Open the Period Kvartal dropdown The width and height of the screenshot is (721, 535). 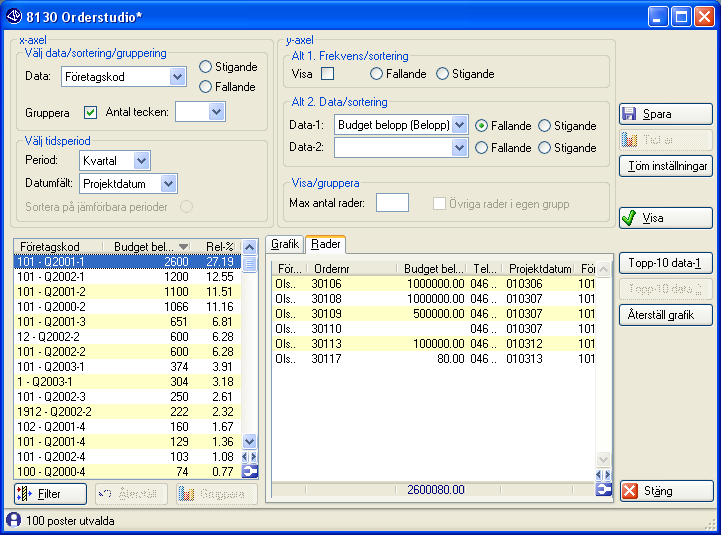click(142, 161)
